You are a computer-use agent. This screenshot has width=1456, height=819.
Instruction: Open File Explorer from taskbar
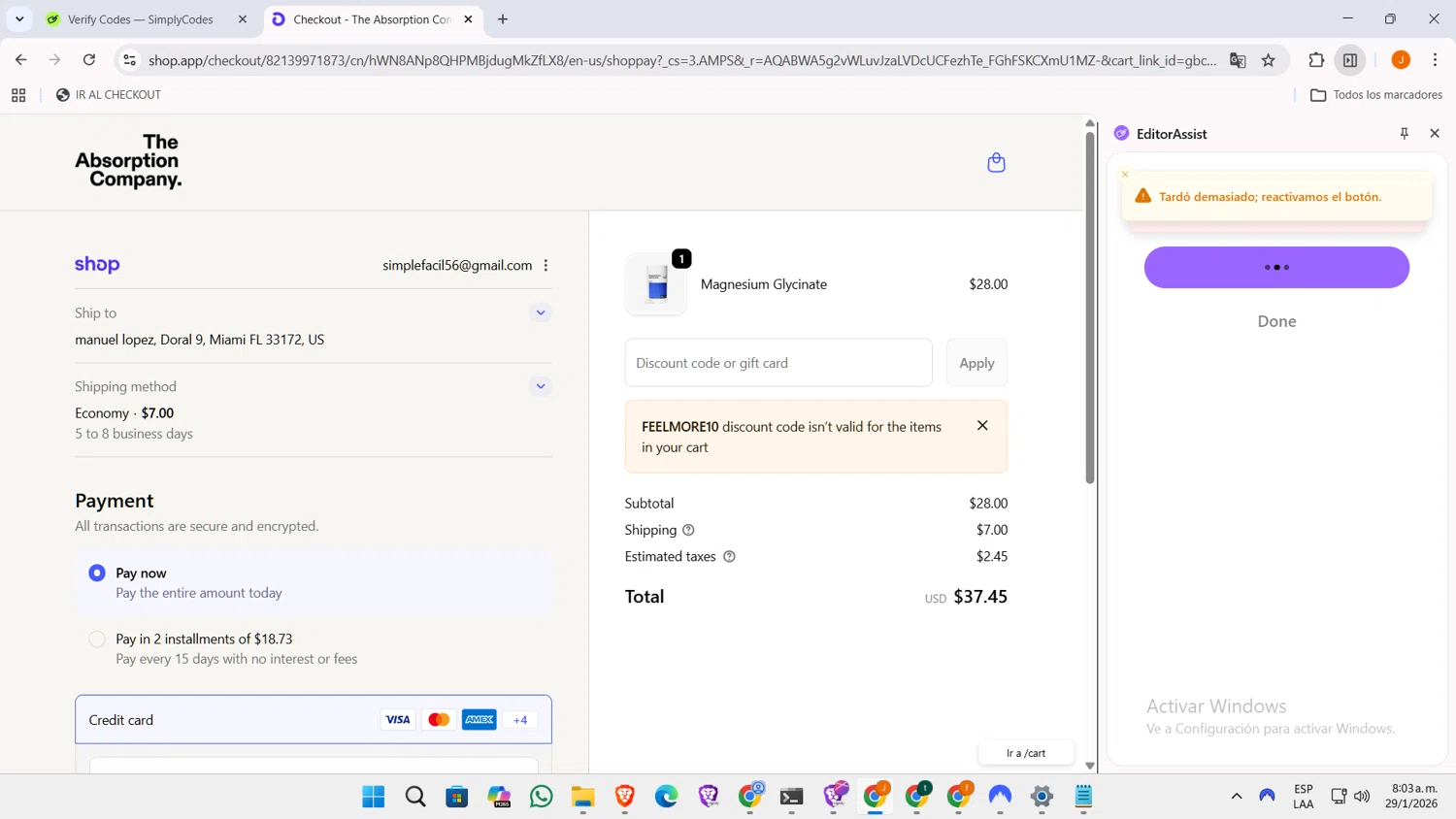tap(582, 797)
